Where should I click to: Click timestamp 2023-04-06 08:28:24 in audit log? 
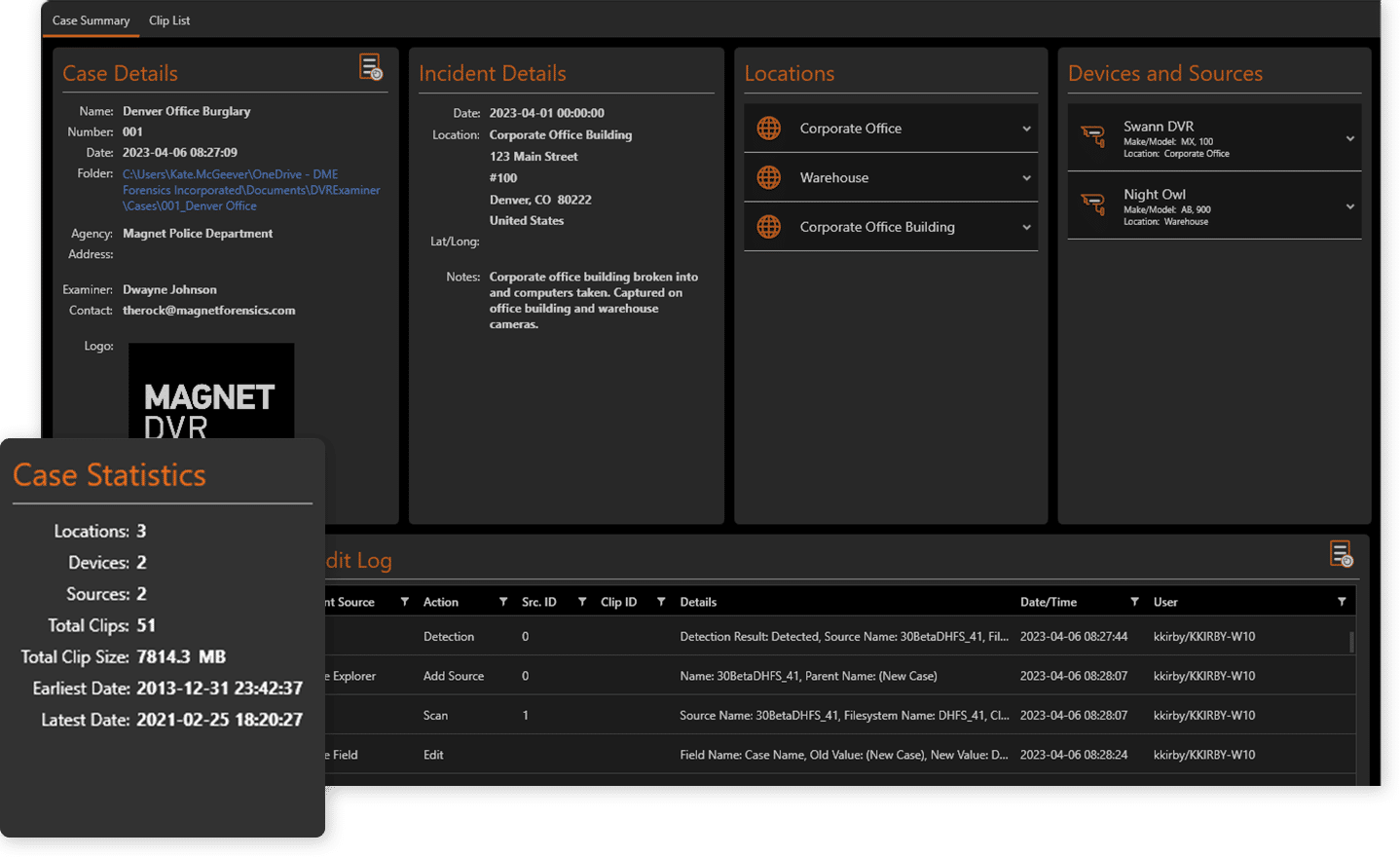click(x=1074, y=755)
